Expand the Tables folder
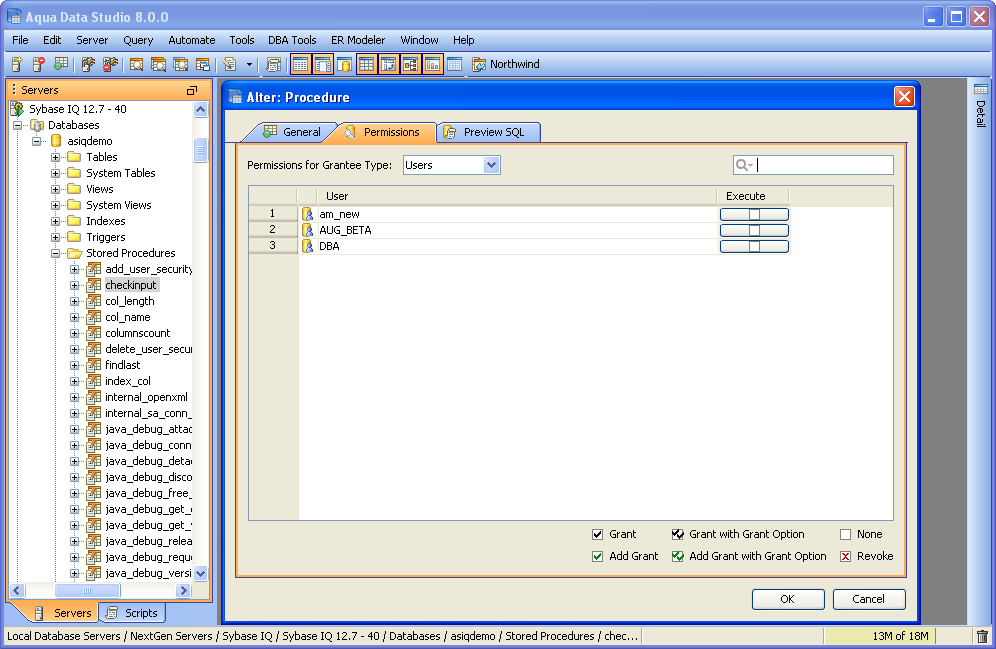This screenshot has height=649, width=996. (56, 157)
